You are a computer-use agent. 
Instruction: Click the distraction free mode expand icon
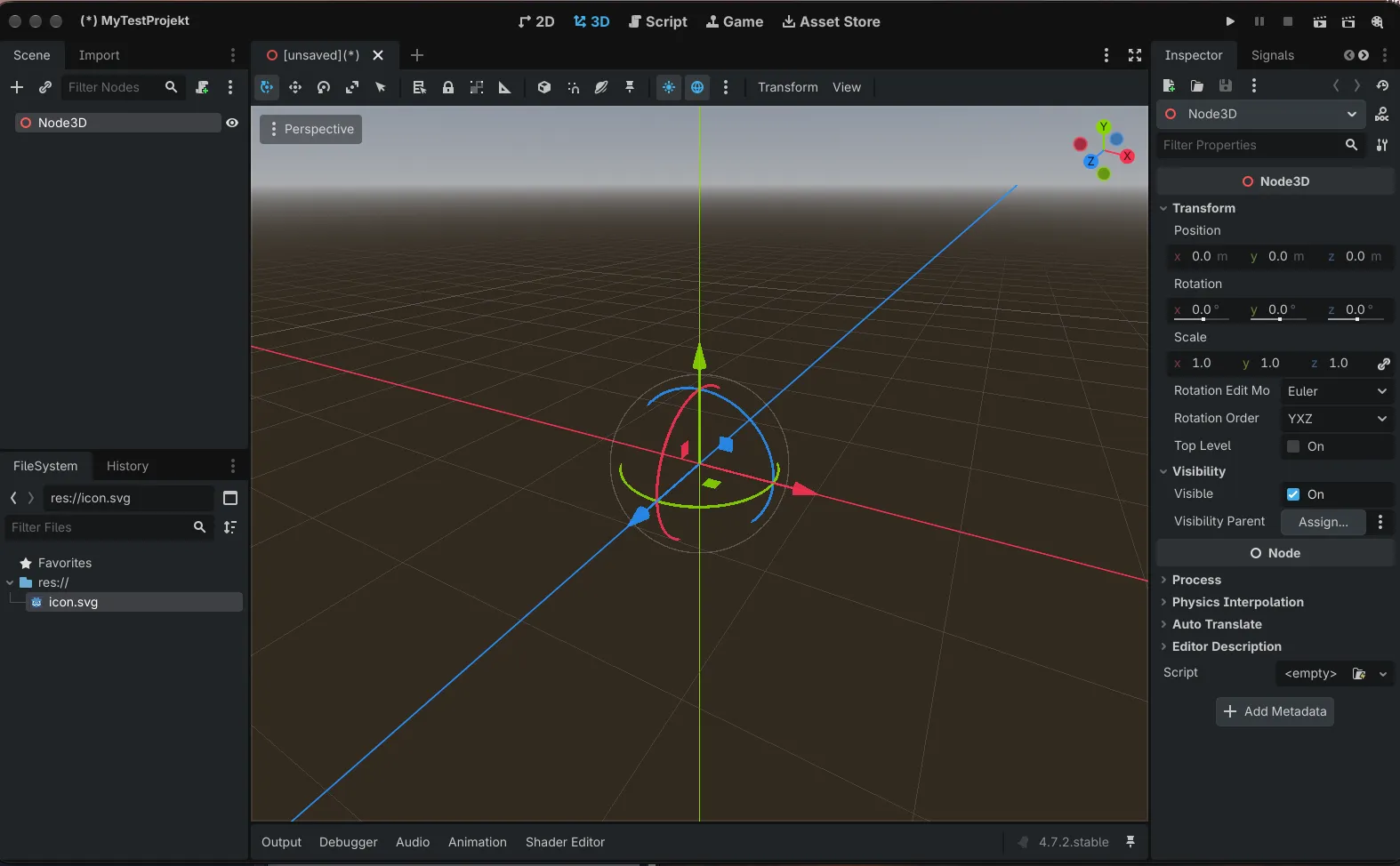point(1135,55)
